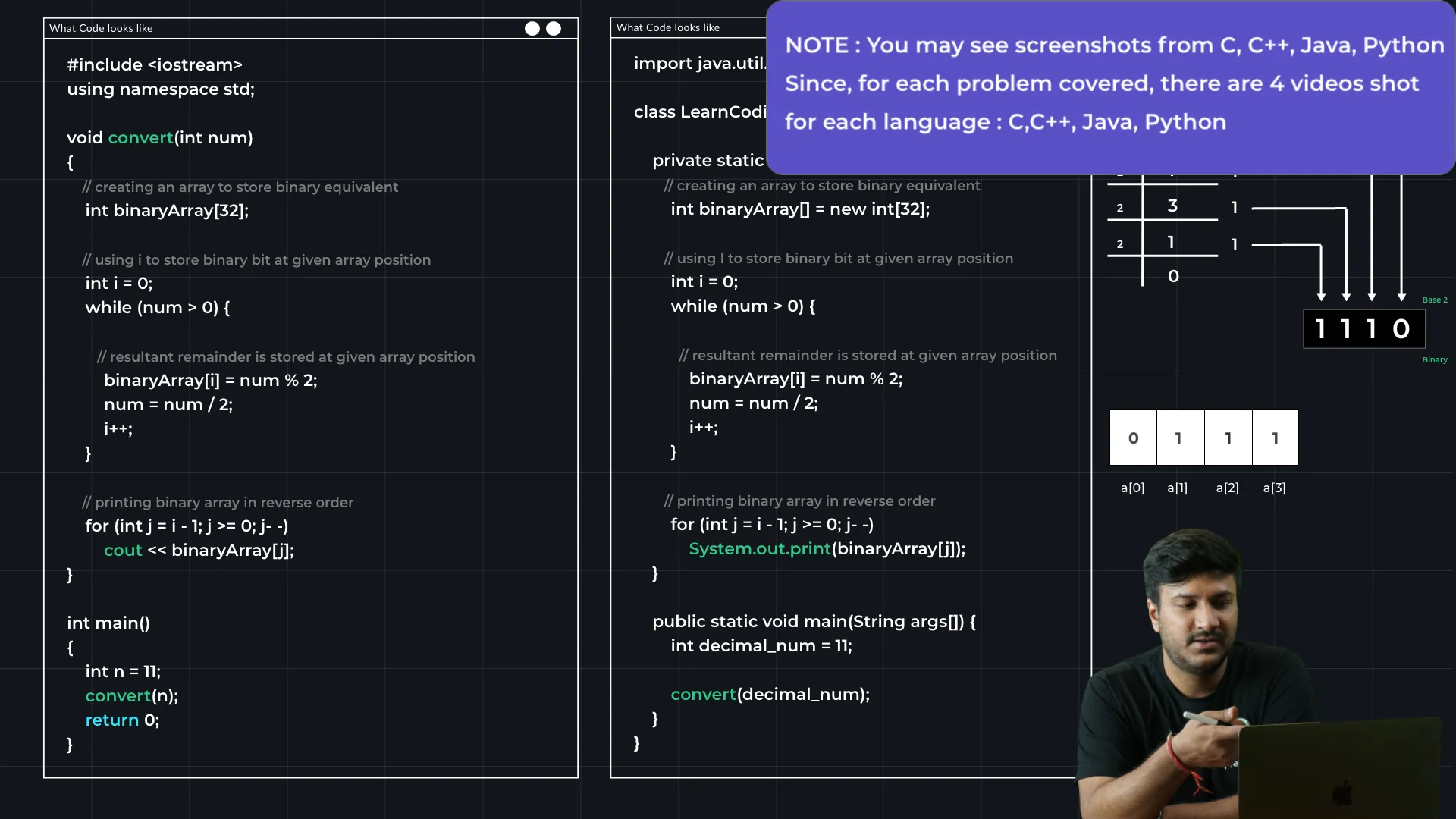
Task: Click 'int decimal_num = 11;' line in Java panel
Action: (761, 646)
